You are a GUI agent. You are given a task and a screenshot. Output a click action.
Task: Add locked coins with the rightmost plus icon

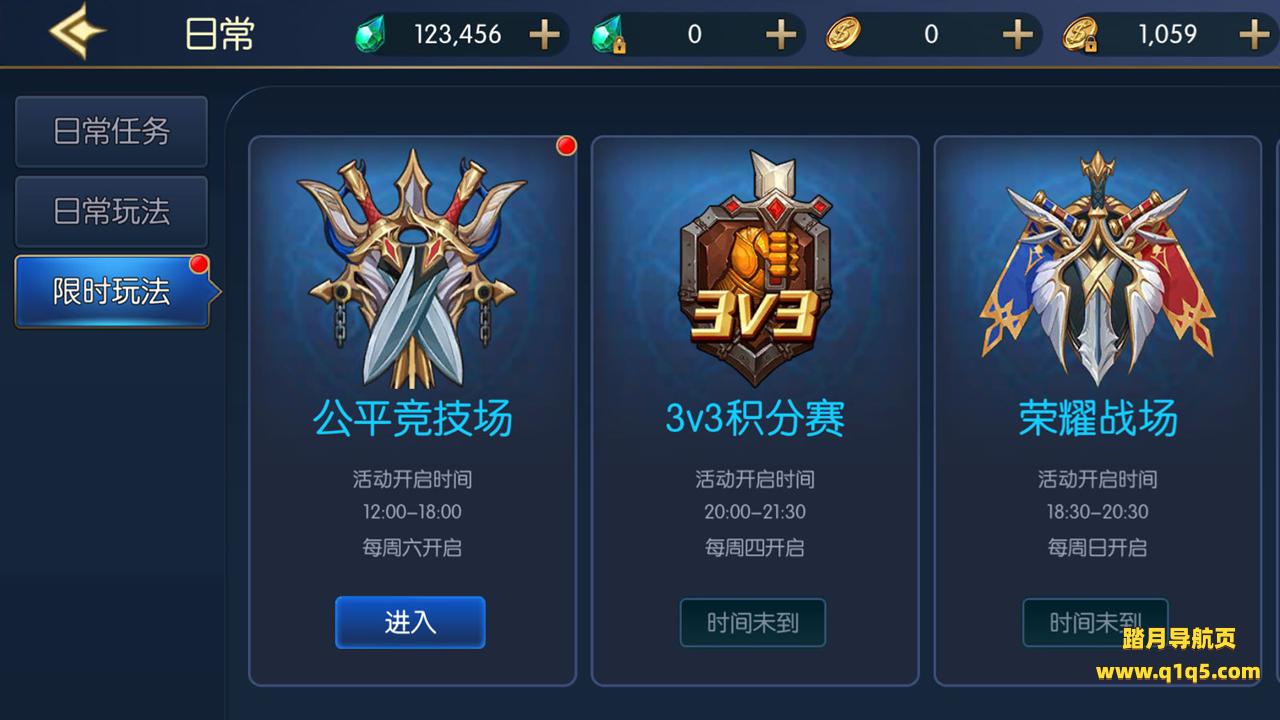coord(1254,35)
